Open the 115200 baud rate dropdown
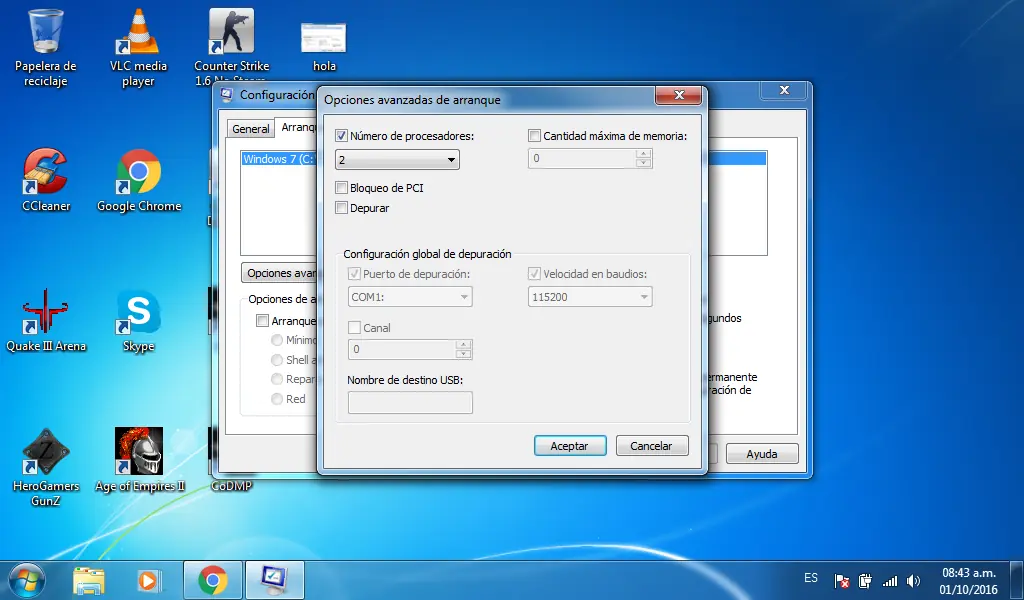 coord(590,297)
